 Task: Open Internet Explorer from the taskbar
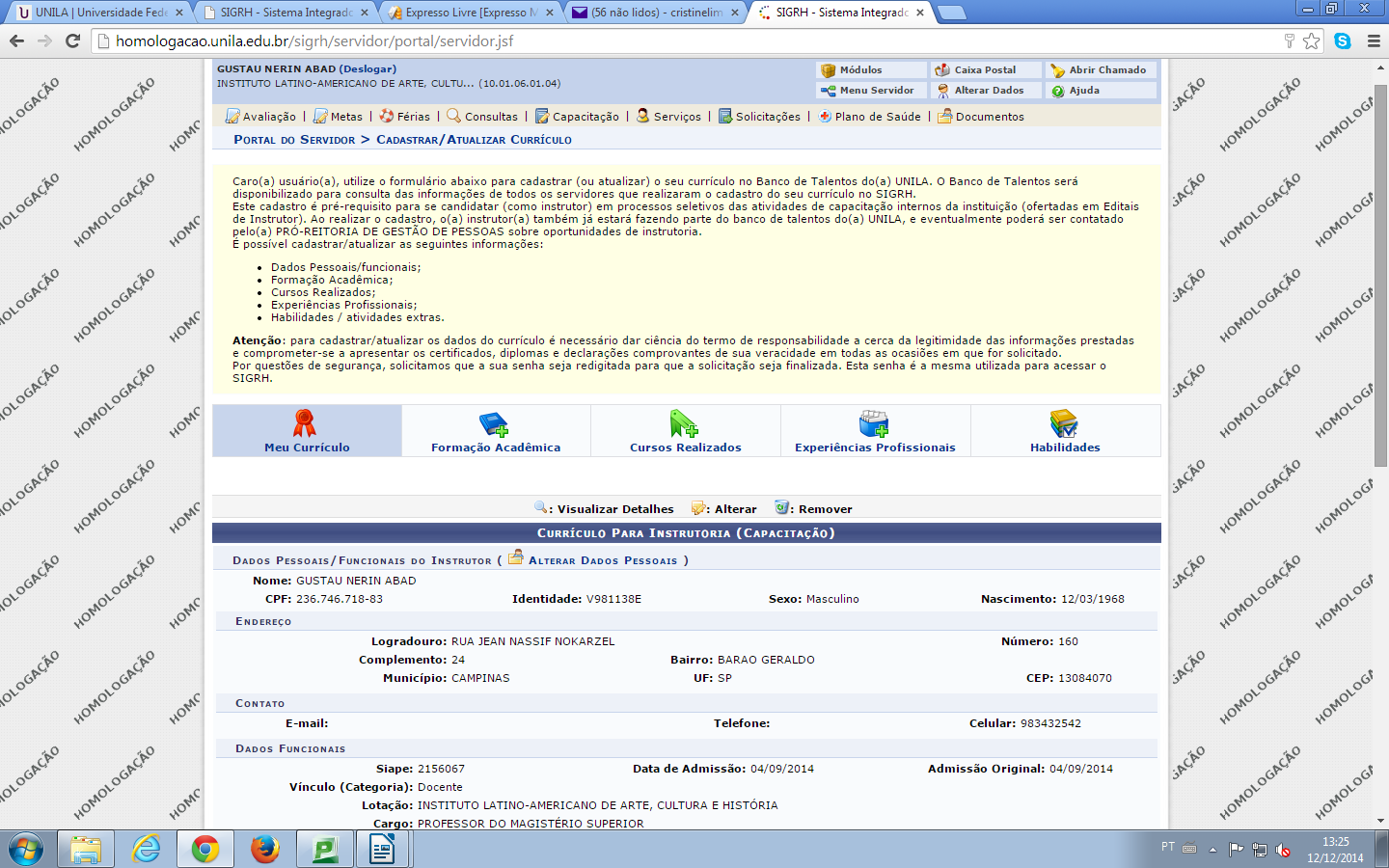(x=146, y=850)
